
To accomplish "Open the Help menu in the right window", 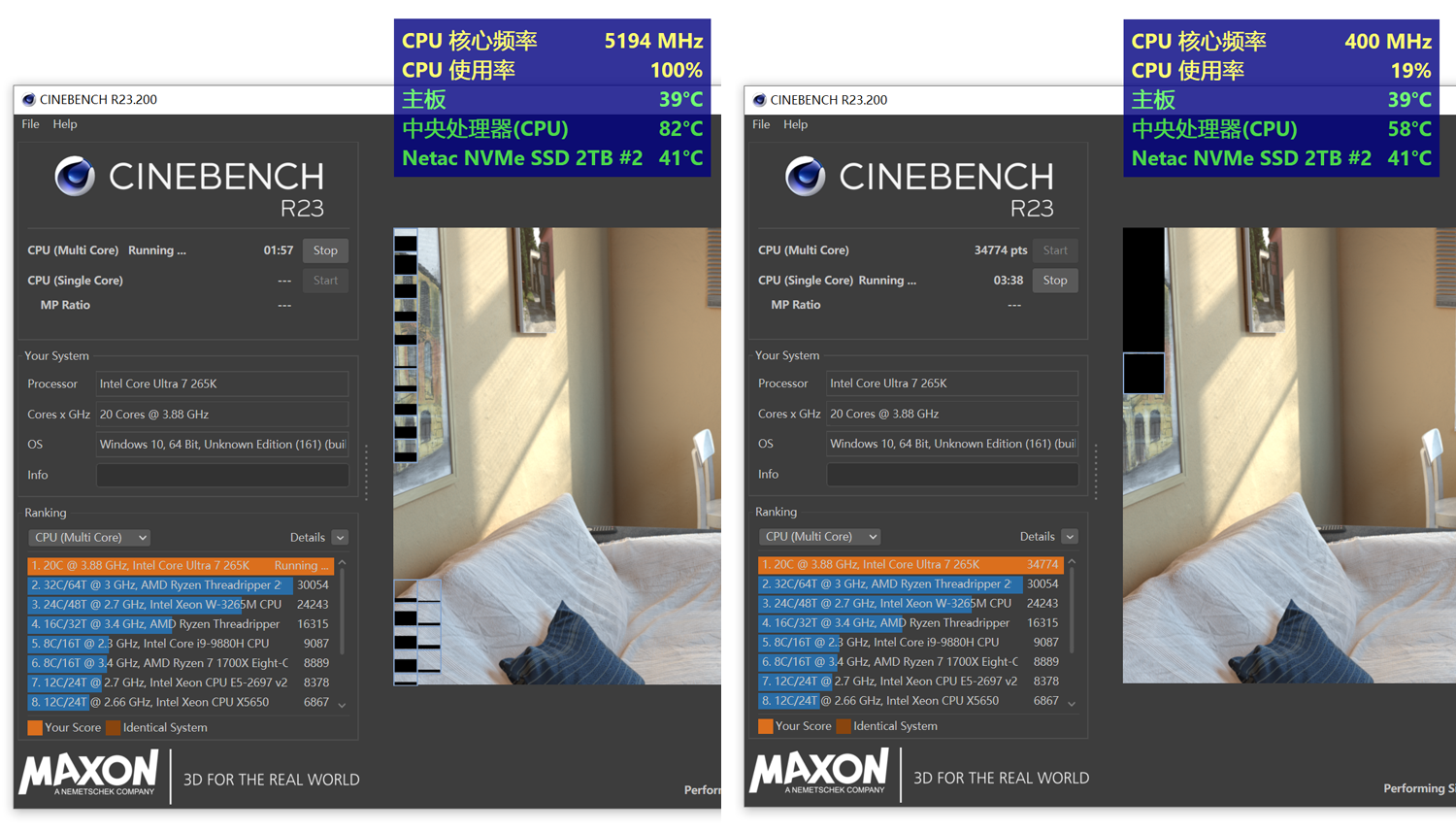I will (795, 124).
